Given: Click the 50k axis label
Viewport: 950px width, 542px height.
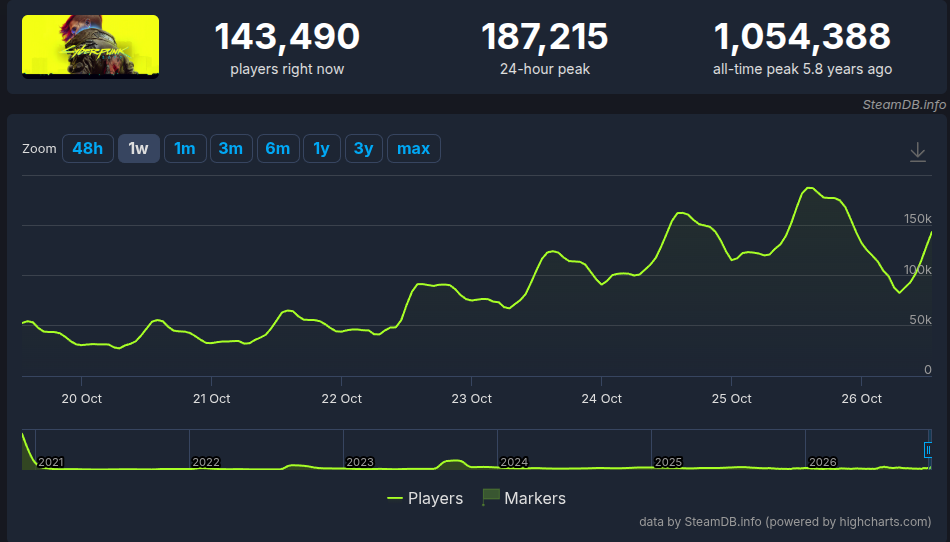Looking at the screenshot, I should point(920,320).
